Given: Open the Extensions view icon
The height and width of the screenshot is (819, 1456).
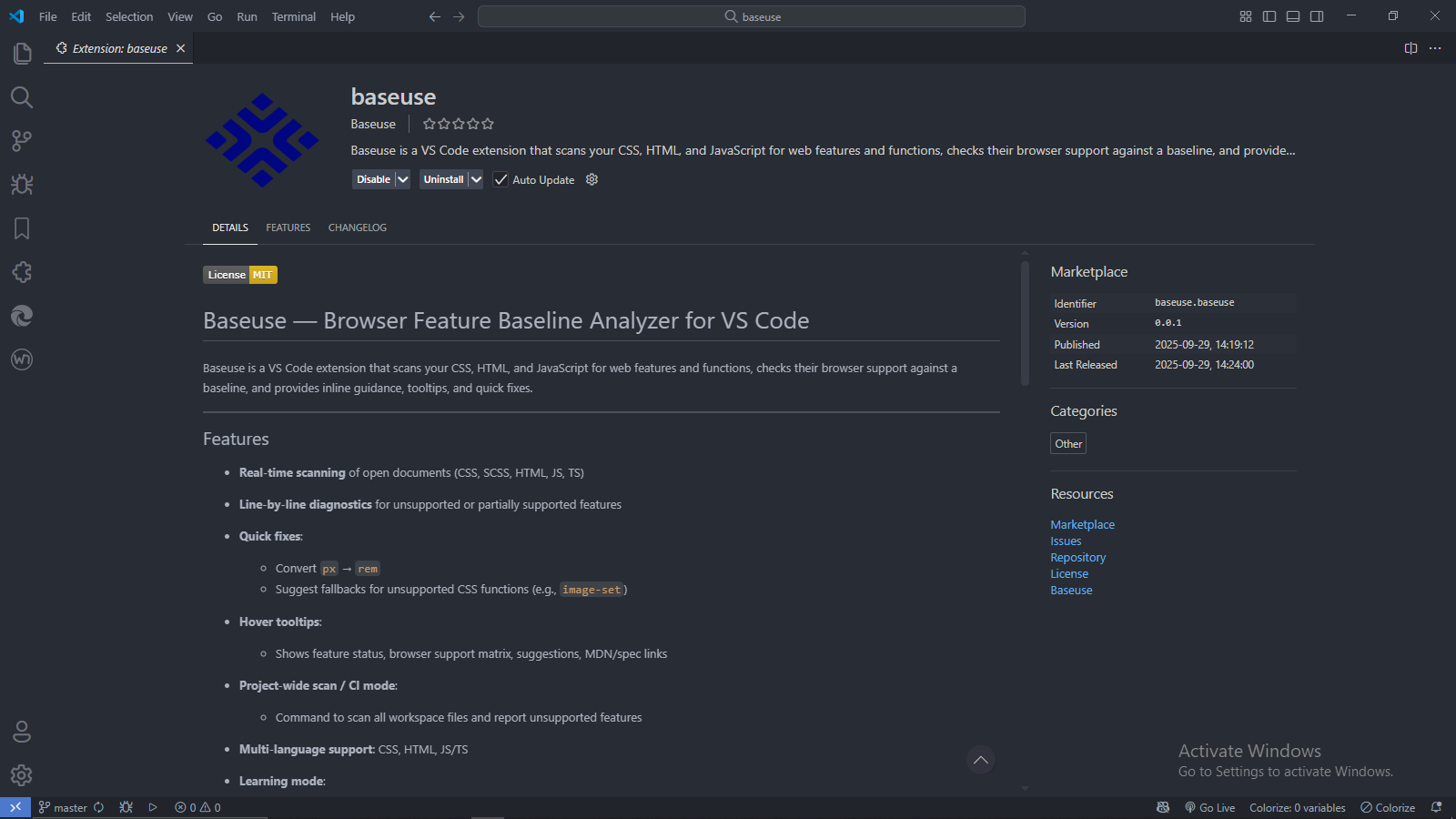Looking at the screenshot, I should (22, 272).
